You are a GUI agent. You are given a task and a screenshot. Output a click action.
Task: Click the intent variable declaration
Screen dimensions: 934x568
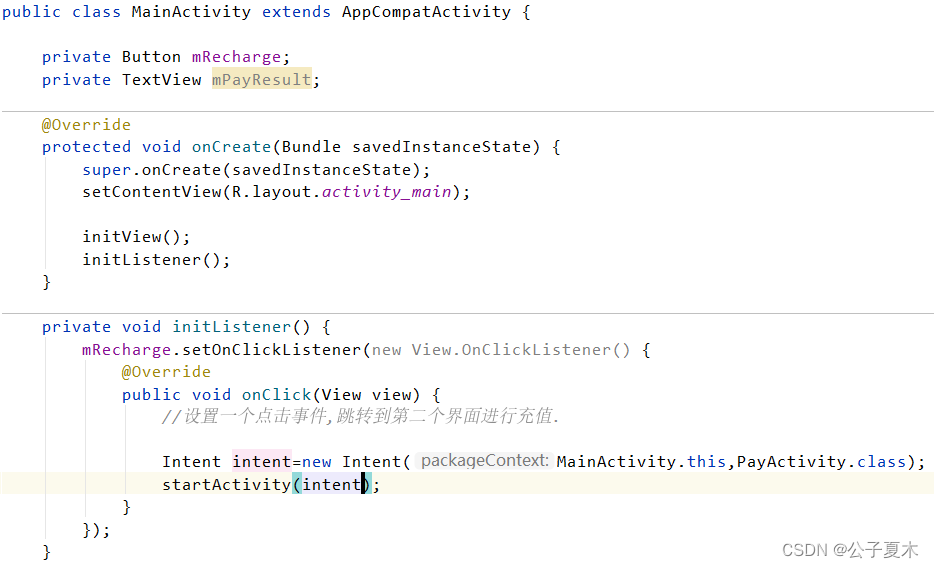pos(261,461)
